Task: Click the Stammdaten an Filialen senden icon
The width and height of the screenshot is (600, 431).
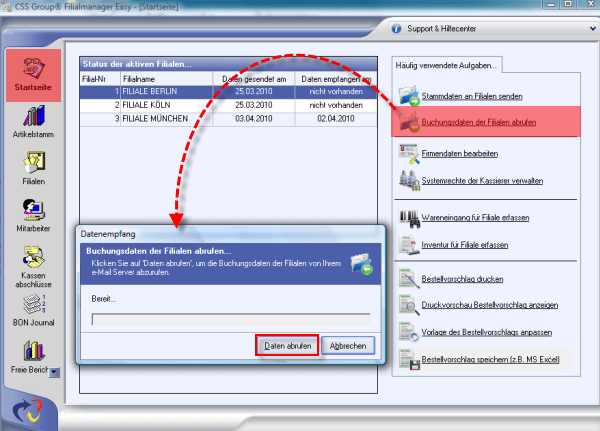Action: (408, 96)
